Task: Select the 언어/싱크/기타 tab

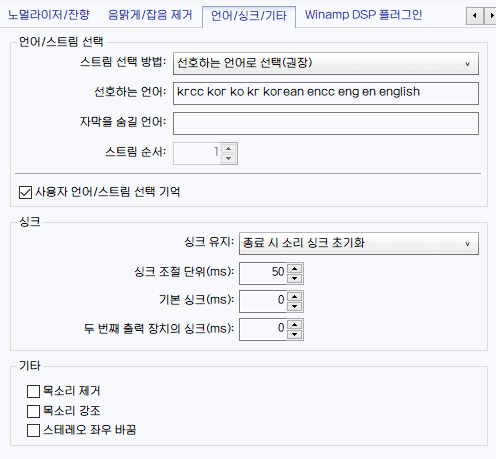Action: [x=249, y=16]
